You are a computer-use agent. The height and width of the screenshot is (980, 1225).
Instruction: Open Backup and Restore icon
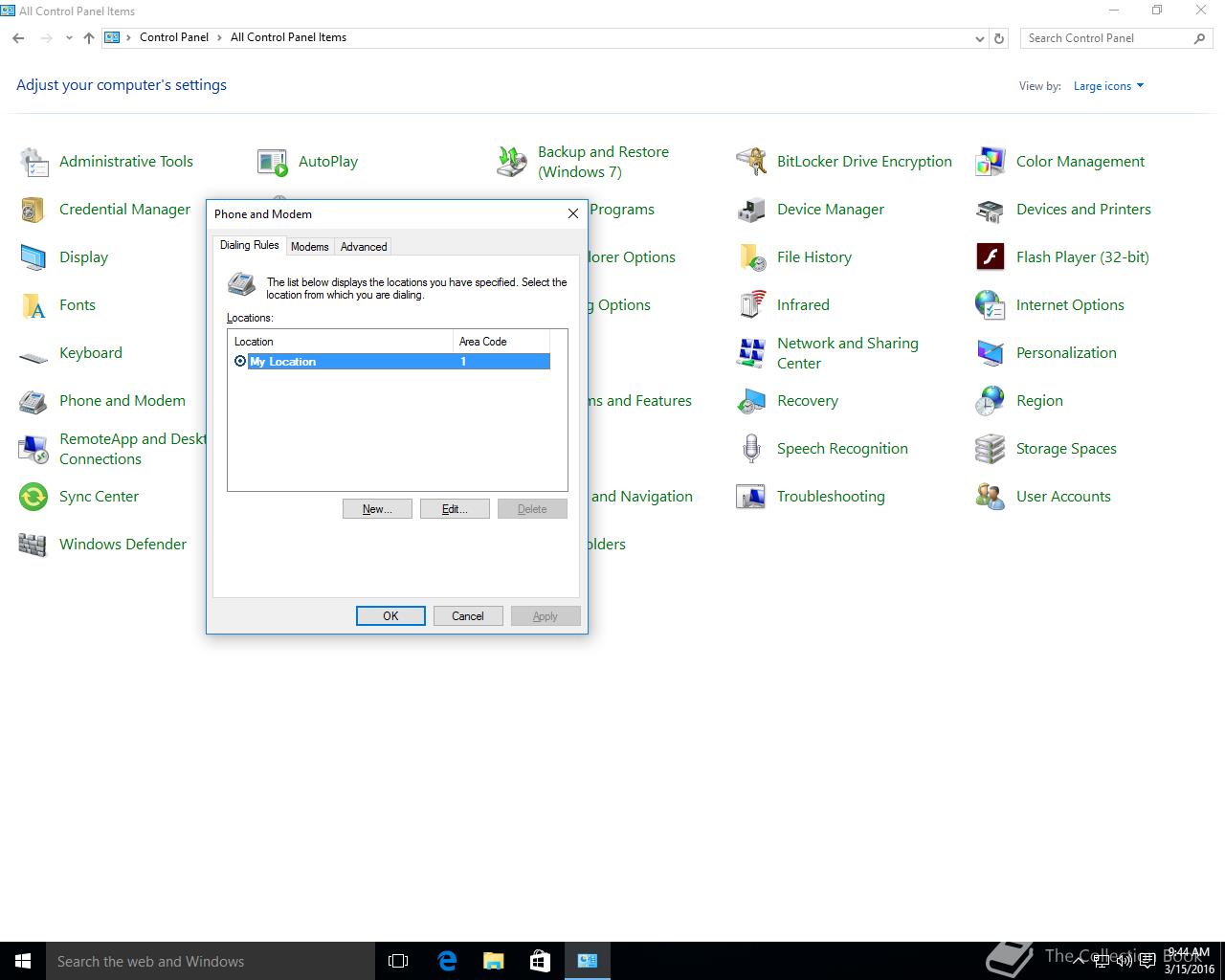coord(512,162)
